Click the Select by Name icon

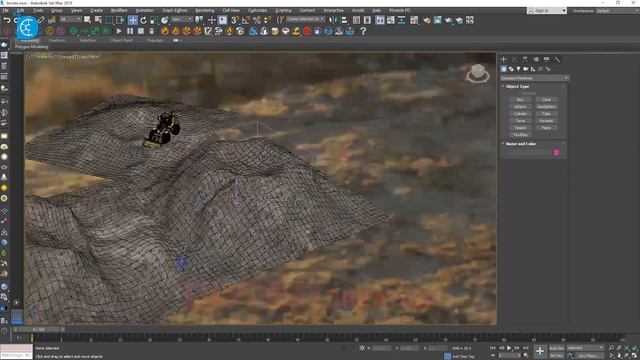click(98, 20)
